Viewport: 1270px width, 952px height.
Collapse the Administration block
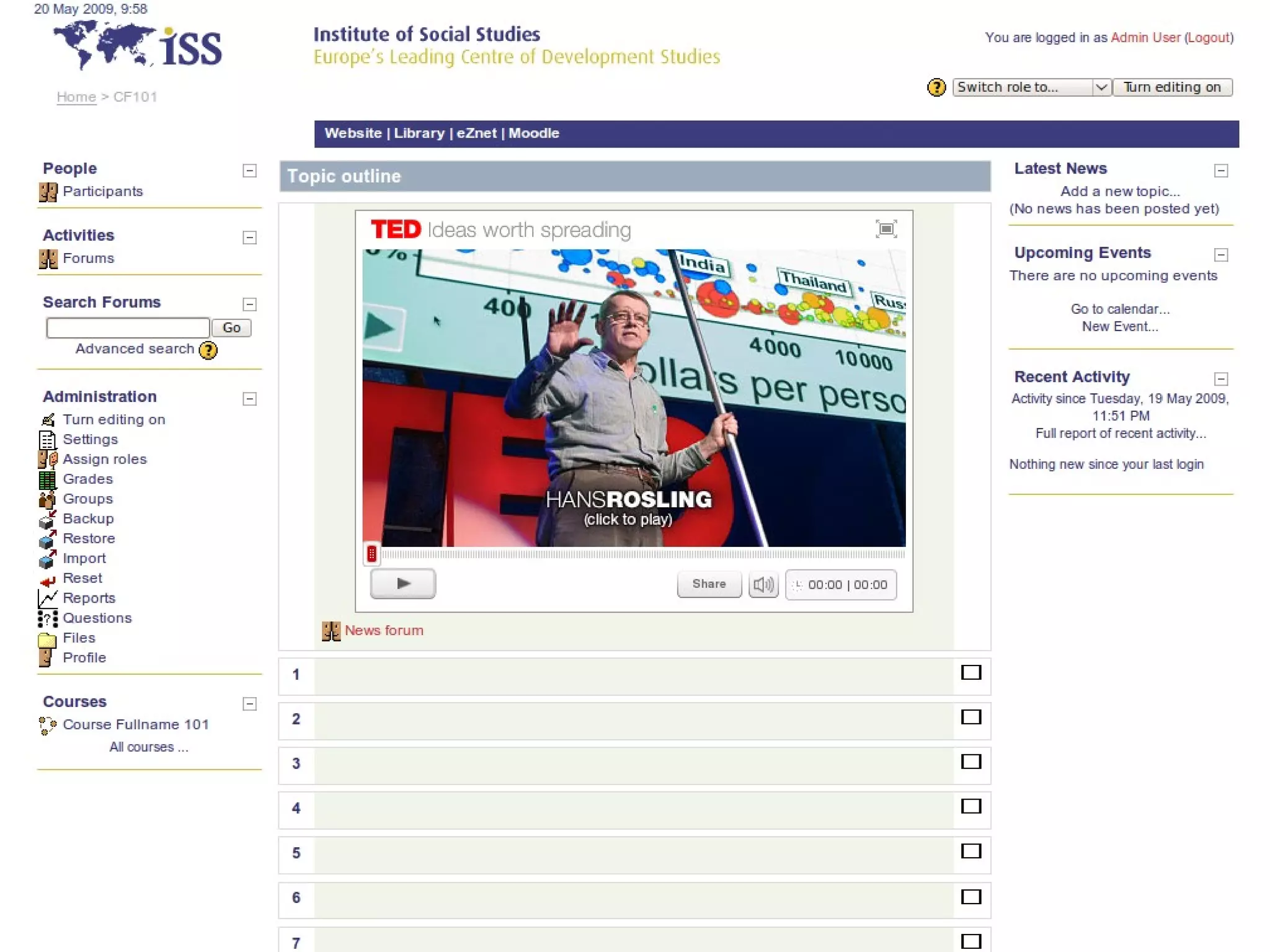pos(249,399)
